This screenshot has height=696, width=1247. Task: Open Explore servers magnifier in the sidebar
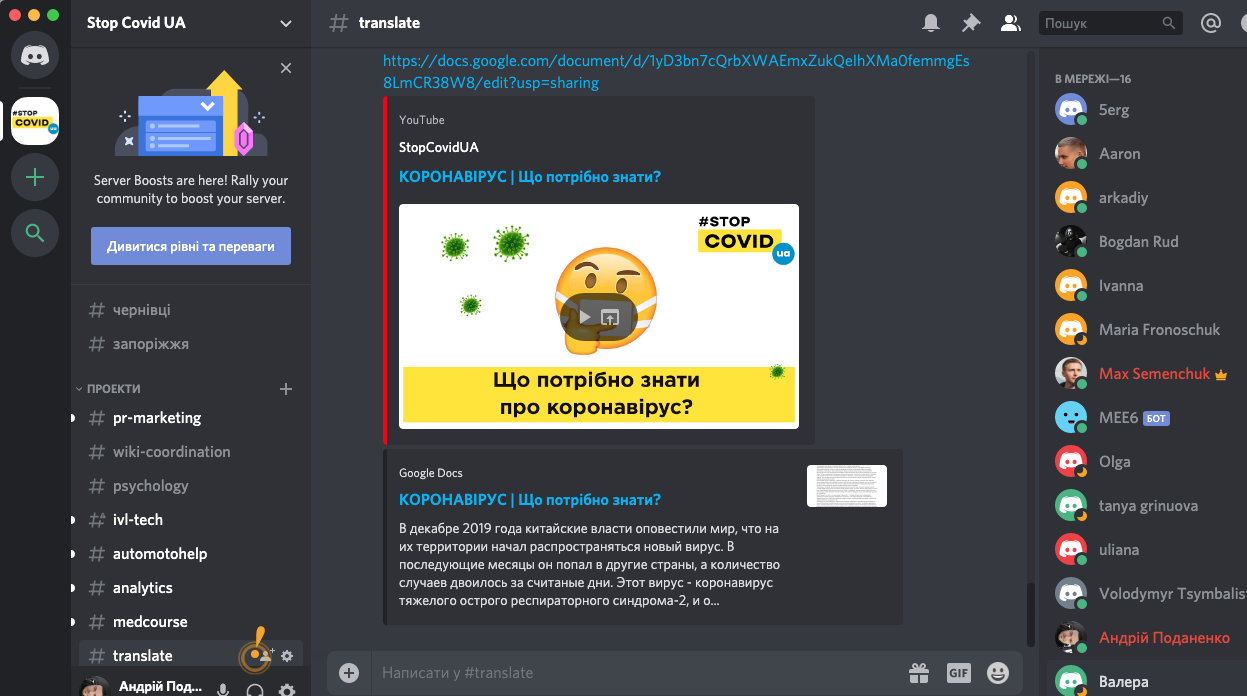click(x=35, y=234)
